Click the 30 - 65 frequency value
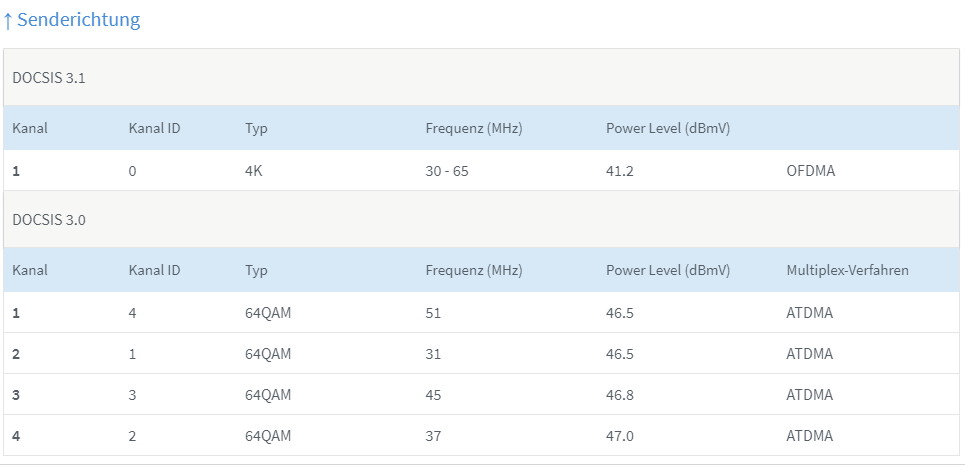Screen dimensions: 965x469 coord(446,171)
